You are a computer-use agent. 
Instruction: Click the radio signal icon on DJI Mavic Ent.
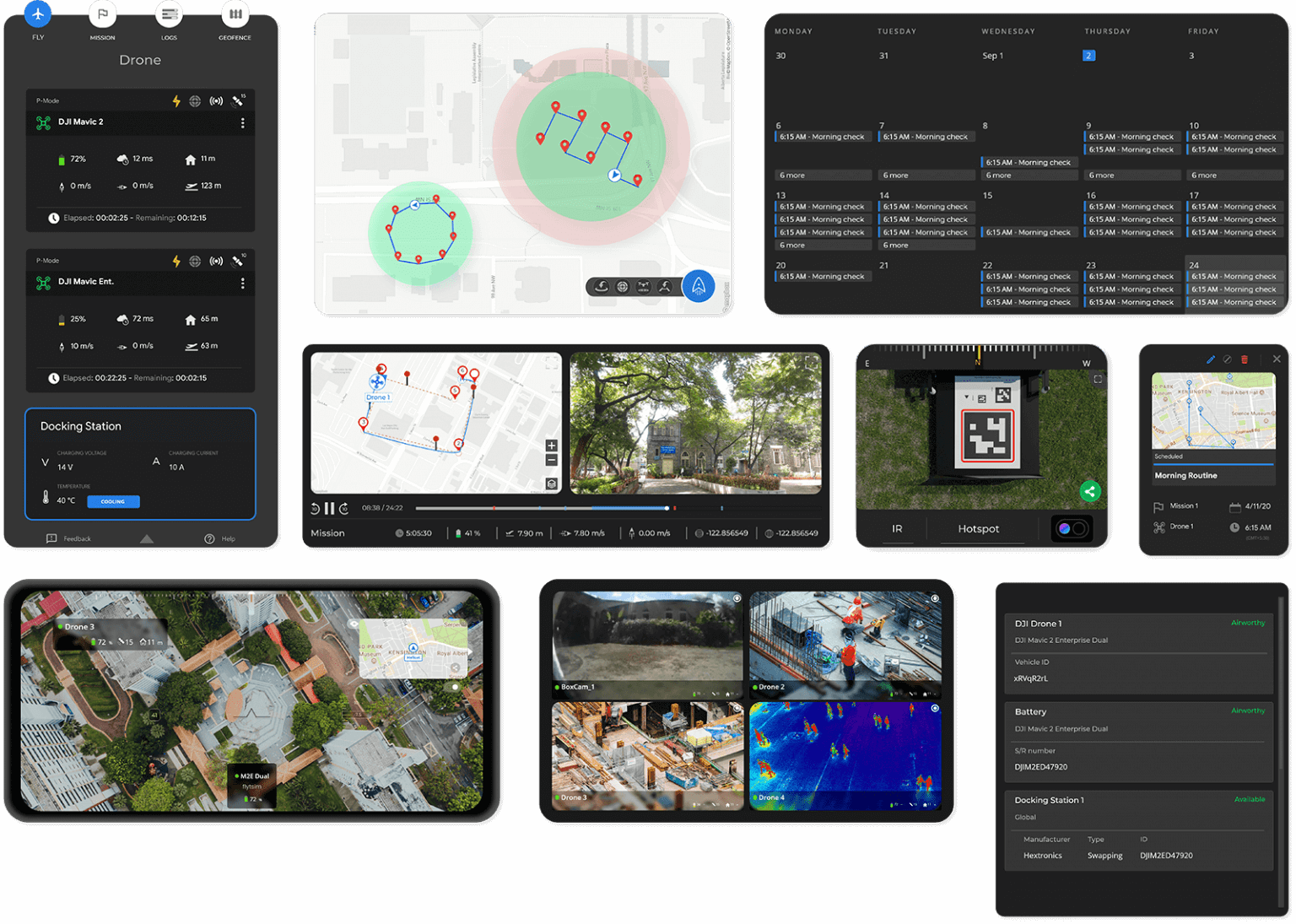tap(217, 262)
